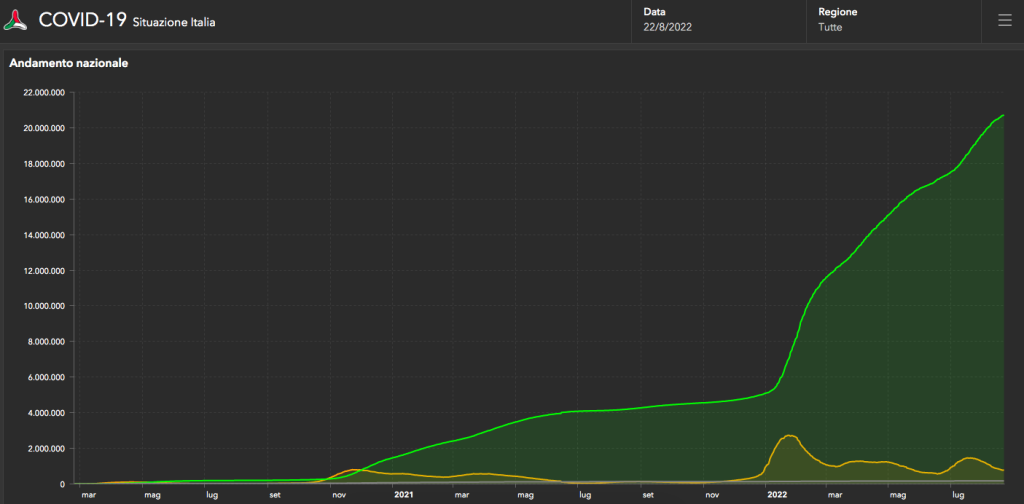Select the Andamento nazionale panel title
1024x504 pixels.
[68, 63]
